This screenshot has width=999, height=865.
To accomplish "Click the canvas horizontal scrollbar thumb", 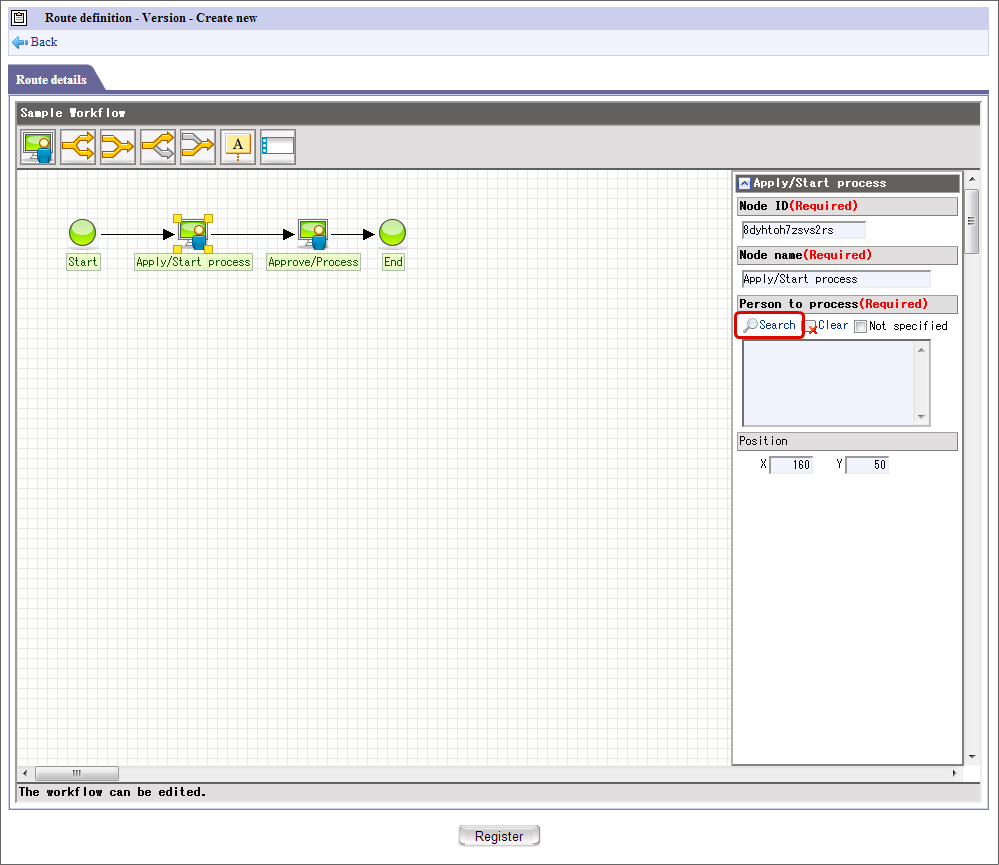I will pos(76,773).
